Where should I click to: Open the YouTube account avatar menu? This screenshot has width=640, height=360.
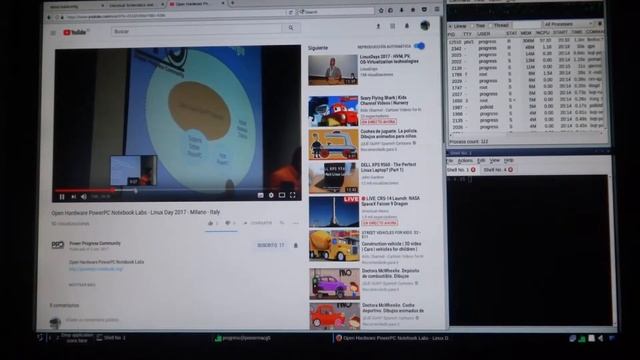pos(425,25)
